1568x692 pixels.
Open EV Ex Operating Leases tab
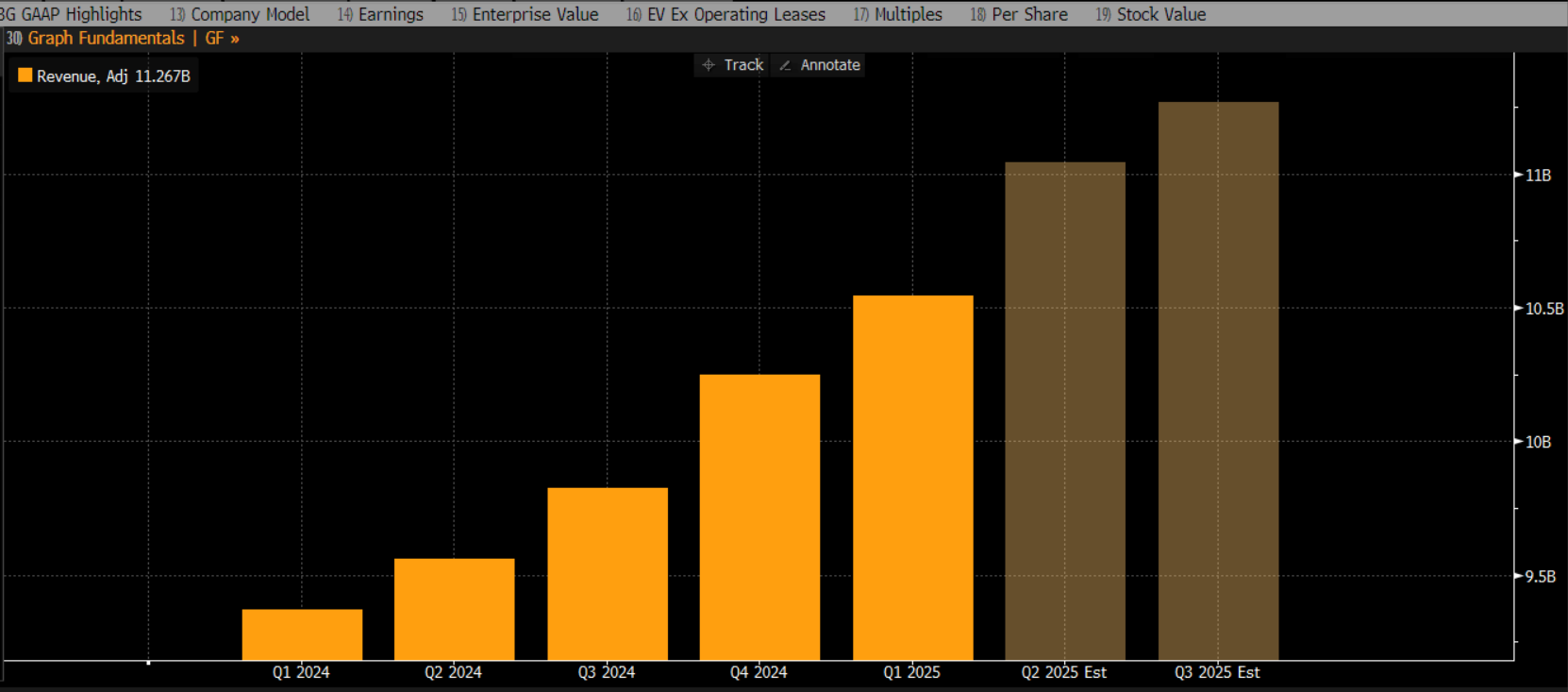point(726,14)
